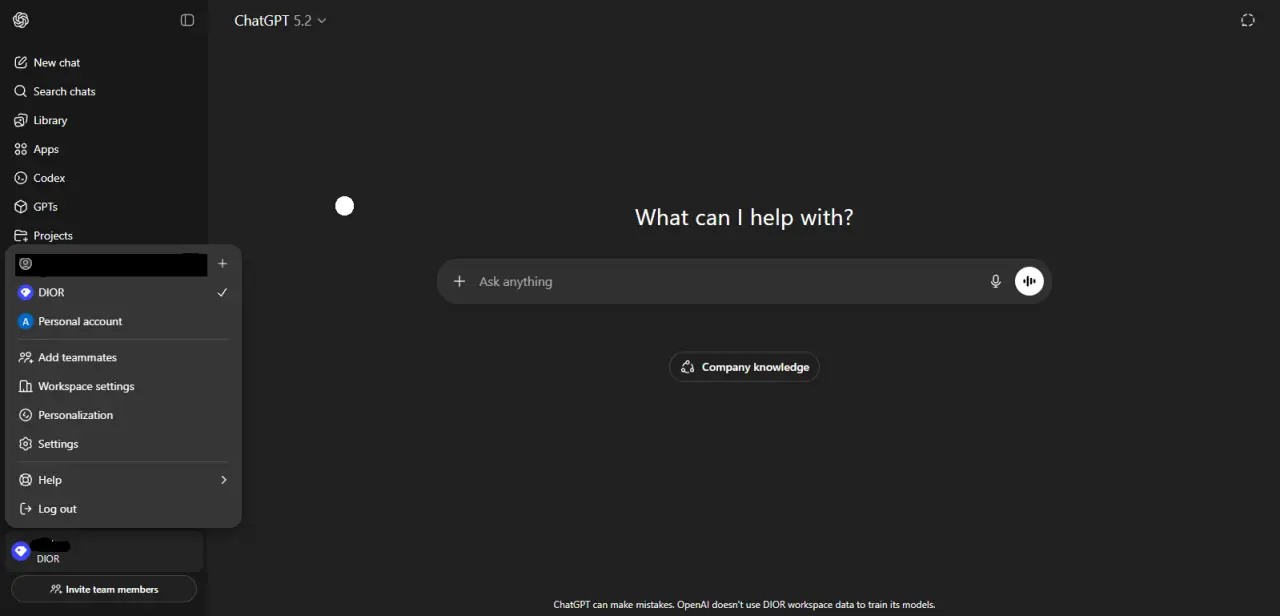Click Invite team members button
This screenshot has height=616, width=1280.
104,590
